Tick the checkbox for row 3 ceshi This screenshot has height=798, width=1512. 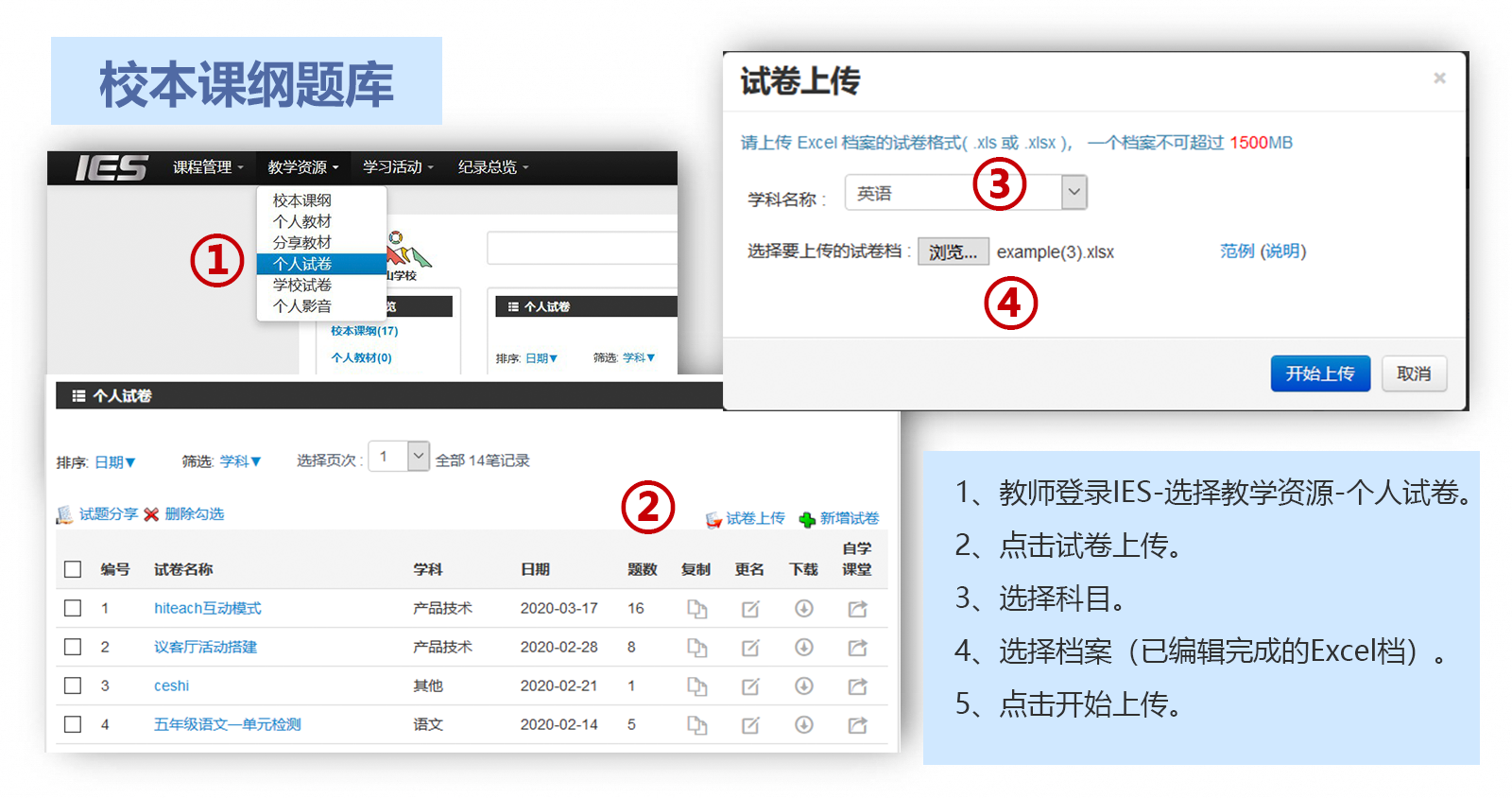[73, 685]
